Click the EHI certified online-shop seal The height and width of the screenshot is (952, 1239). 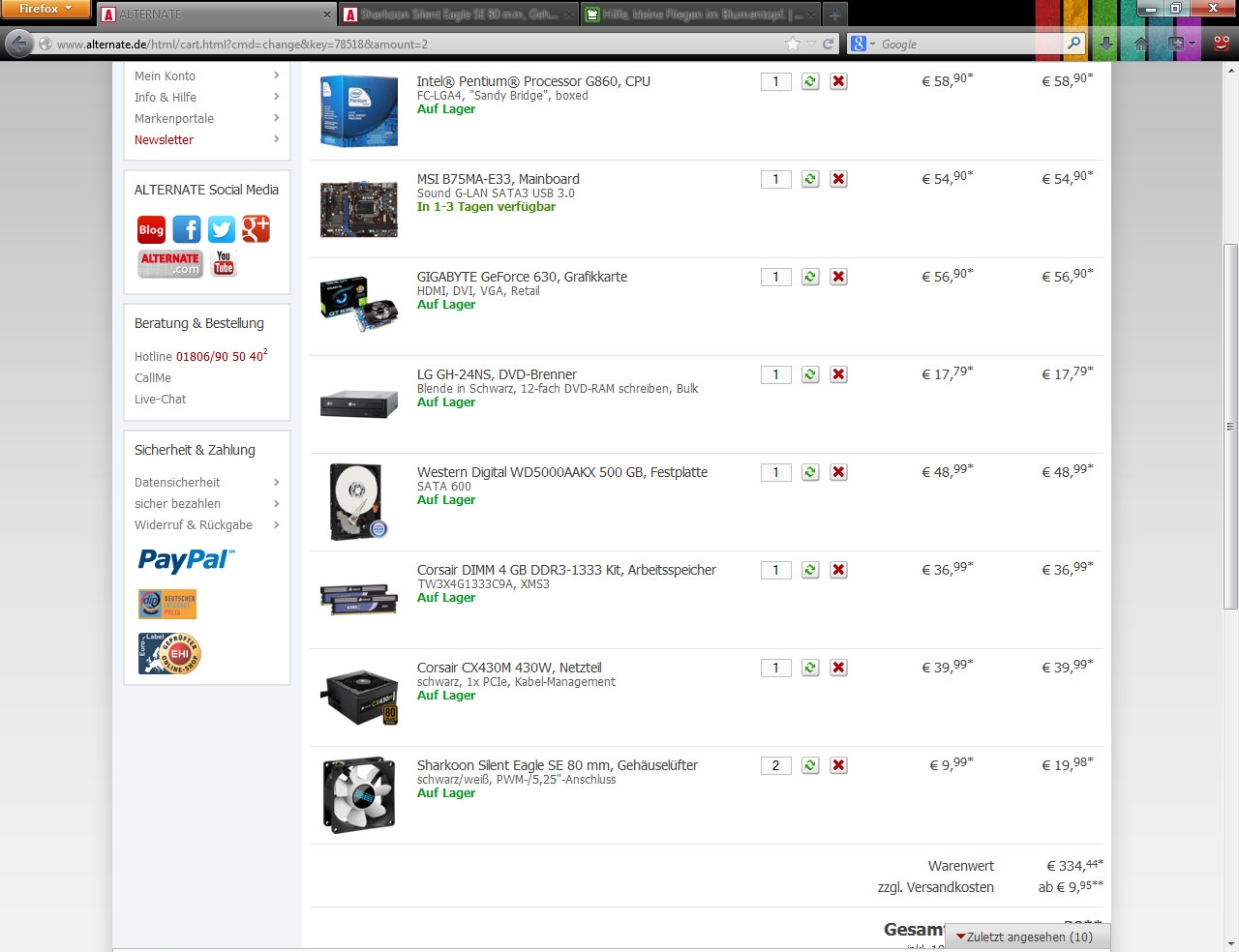[x=169, y=653]
